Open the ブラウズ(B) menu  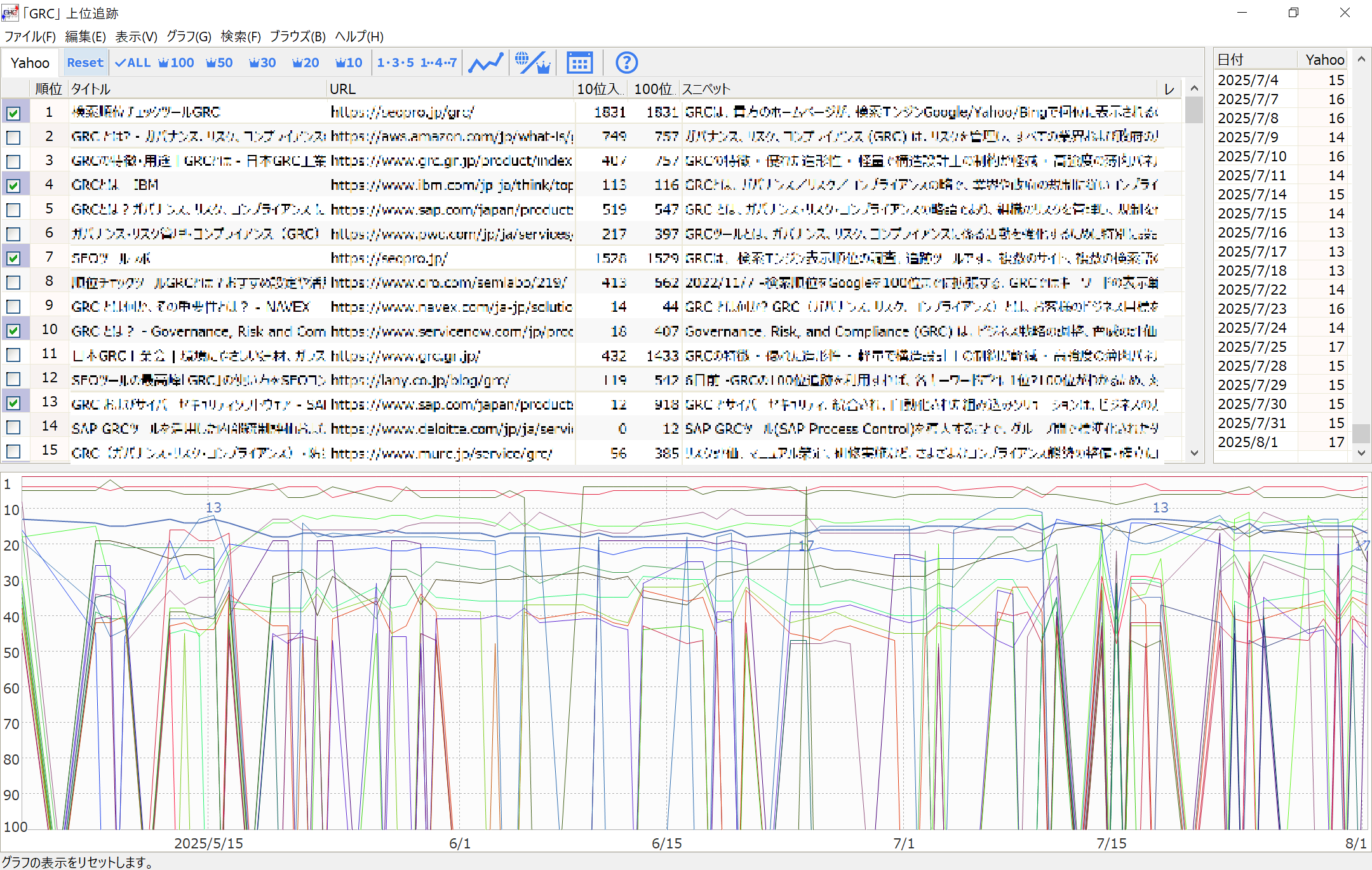pos(297,36)
